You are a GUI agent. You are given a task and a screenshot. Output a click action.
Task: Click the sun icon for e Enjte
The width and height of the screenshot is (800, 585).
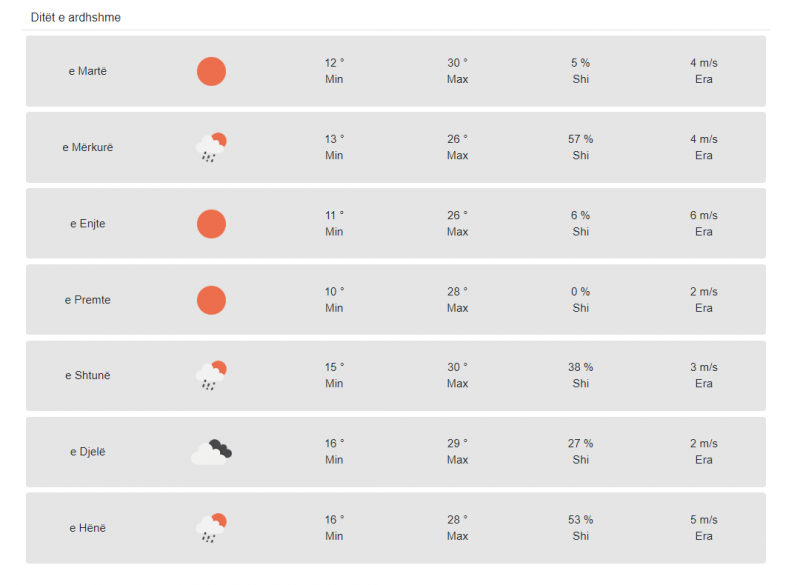pyautogui.click(x=211, y=224)
